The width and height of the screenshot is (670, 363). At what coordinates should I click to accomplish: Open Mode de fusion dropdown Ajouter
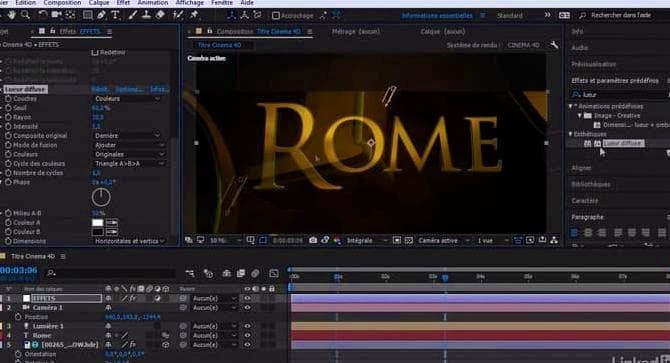click(129, 145)
